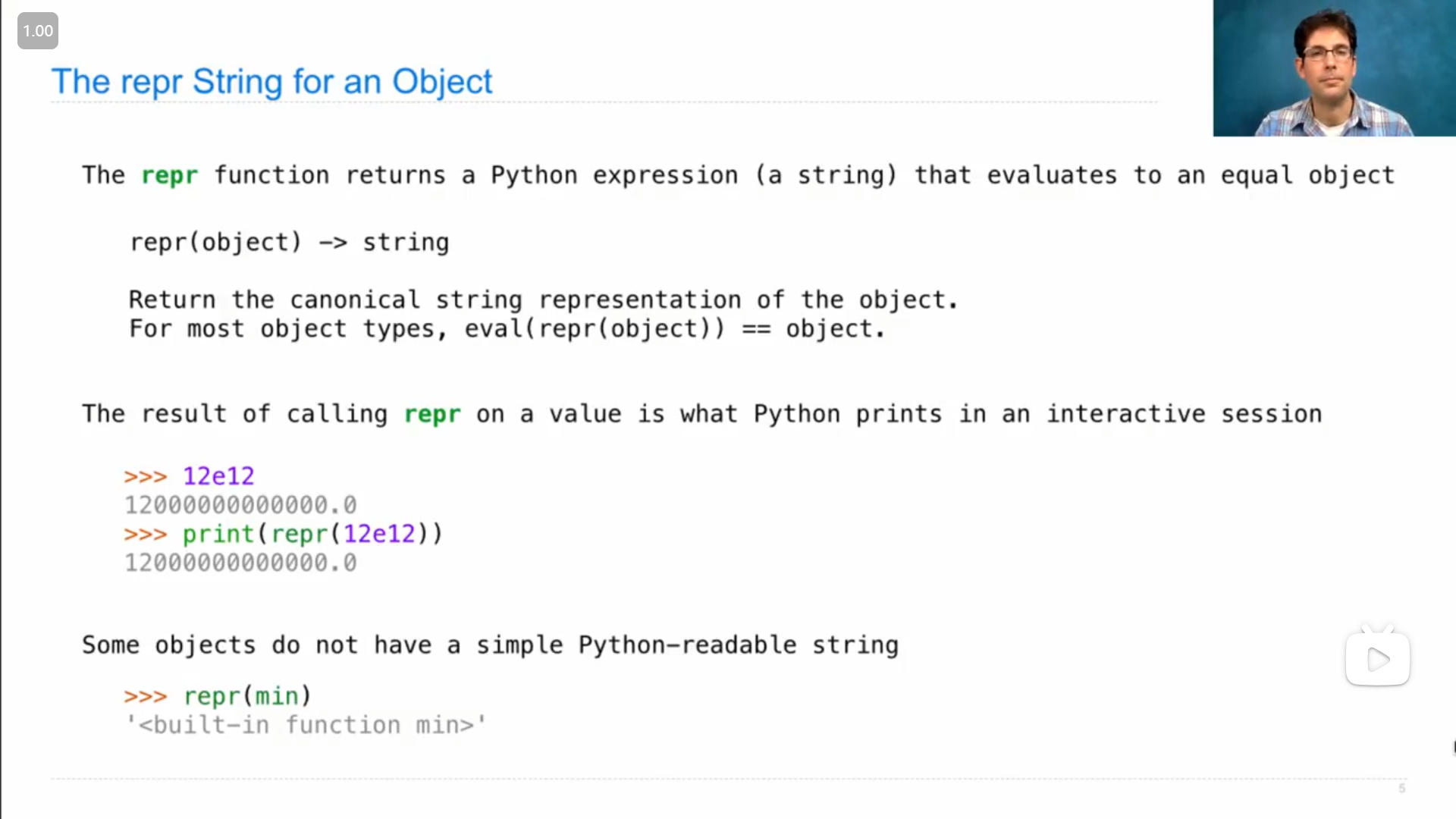The image size is (1456, 819).
Task: Click the first '12000000000000.0' output line
Action: click(x=240, y=505)
